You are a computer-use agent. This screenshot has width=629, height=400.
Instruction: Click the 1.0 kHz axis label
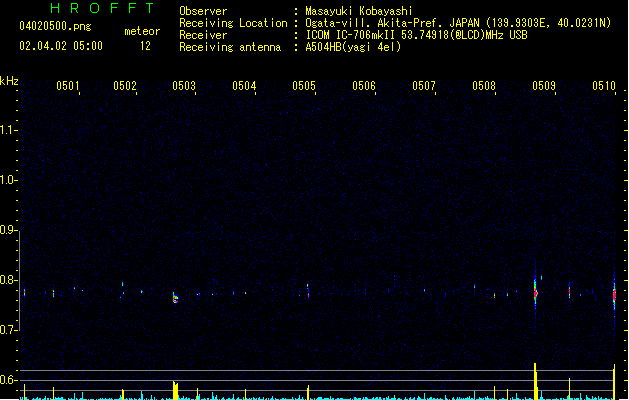click(x=8, y=180)
